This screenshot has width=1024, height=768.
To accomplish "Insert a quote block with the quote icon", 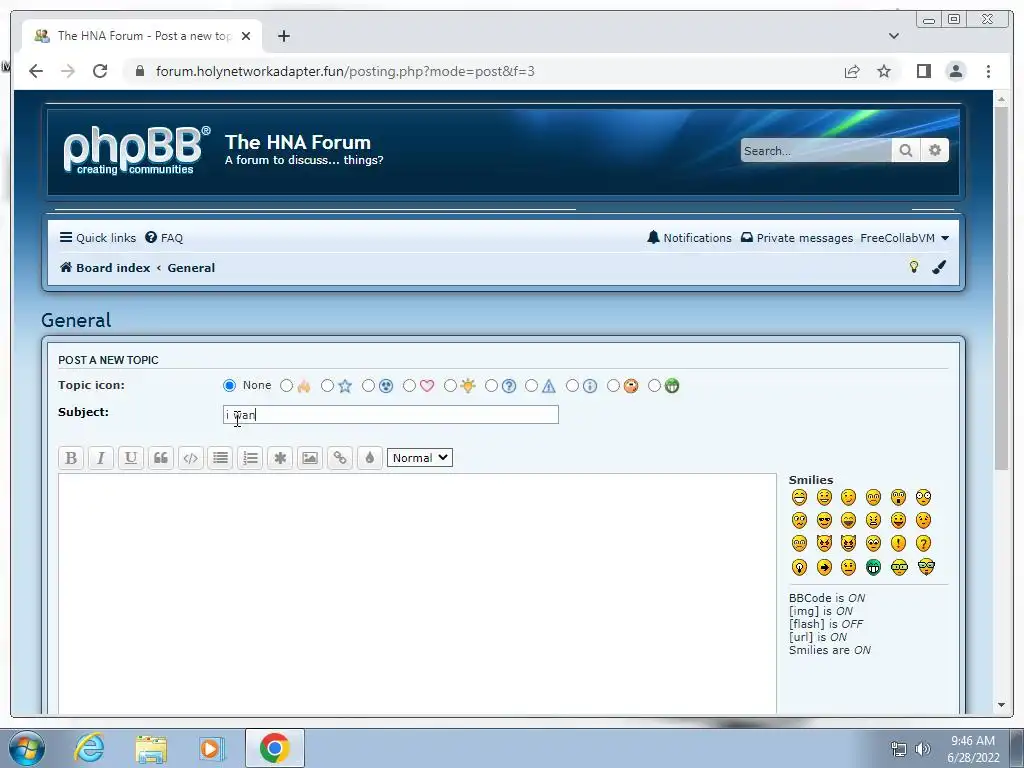I will point(161,458).
